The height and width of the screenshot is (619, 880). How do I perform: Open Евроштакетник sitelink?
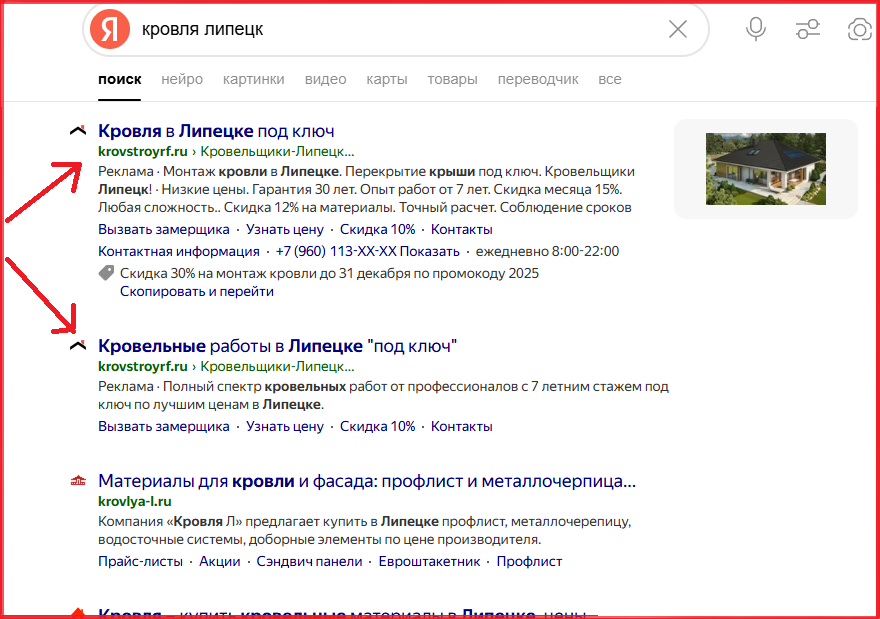tap(429, 562)
